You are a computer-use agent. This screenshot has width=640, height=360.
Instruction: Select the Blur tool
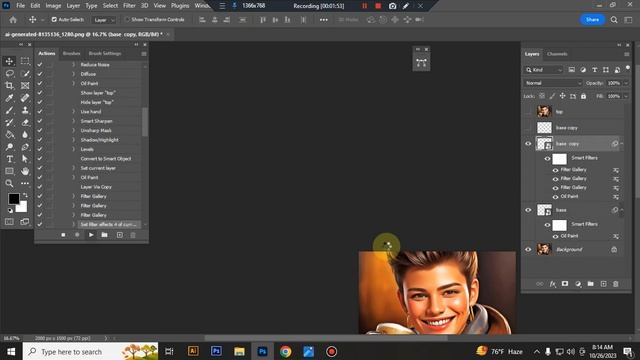(25, 135)
